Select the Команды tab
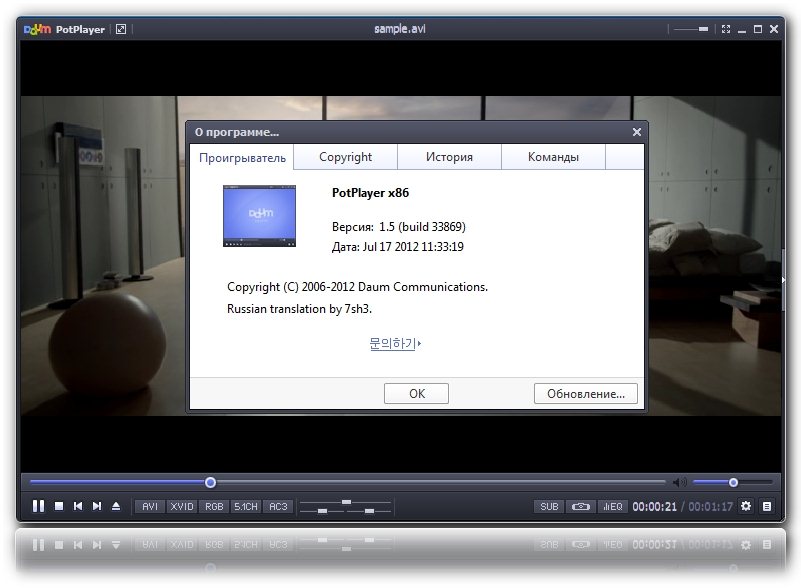The width and height of the screenshot is (801, 588). click(553, 157)
